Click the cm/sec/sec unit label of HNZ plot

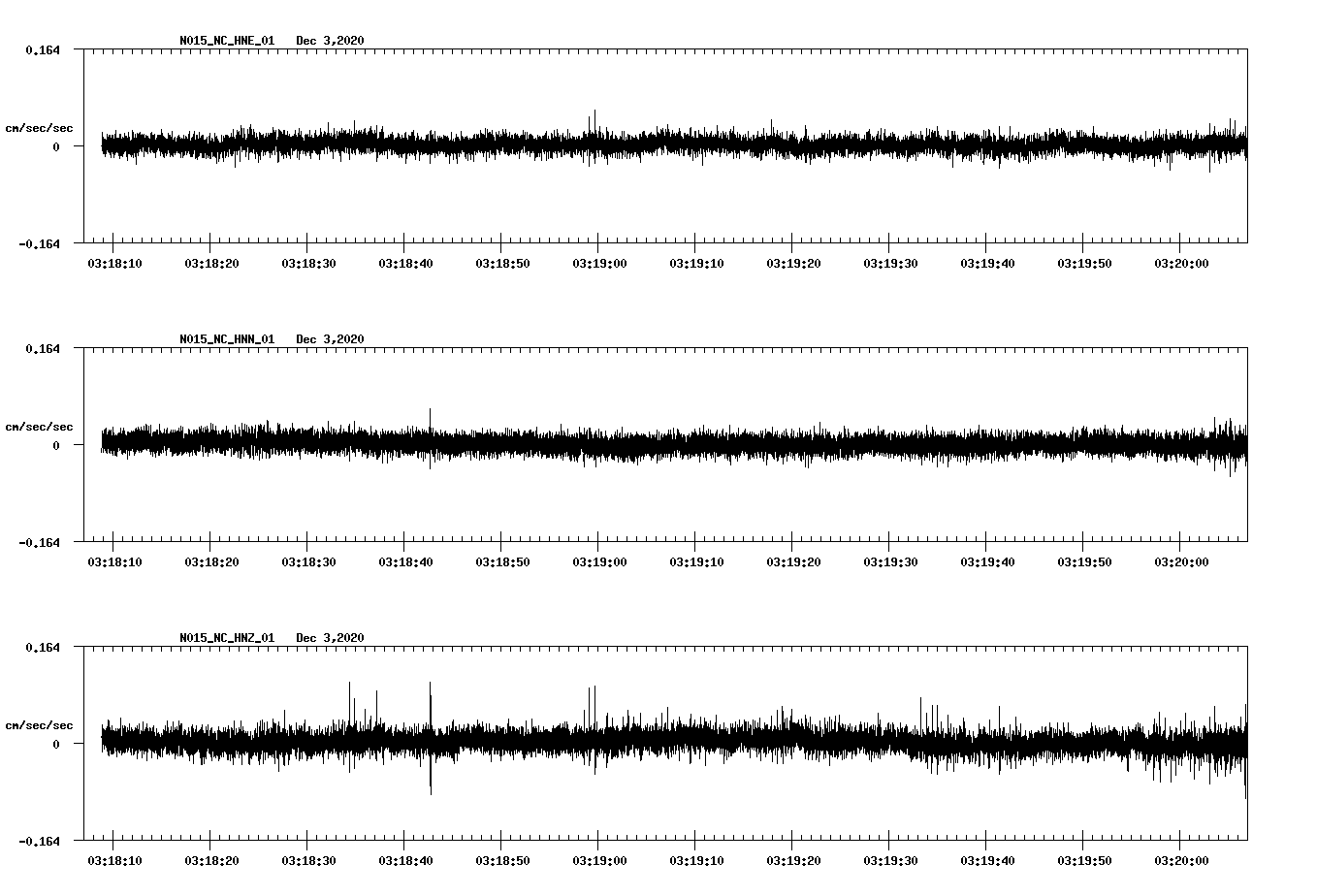pos(41,724)
